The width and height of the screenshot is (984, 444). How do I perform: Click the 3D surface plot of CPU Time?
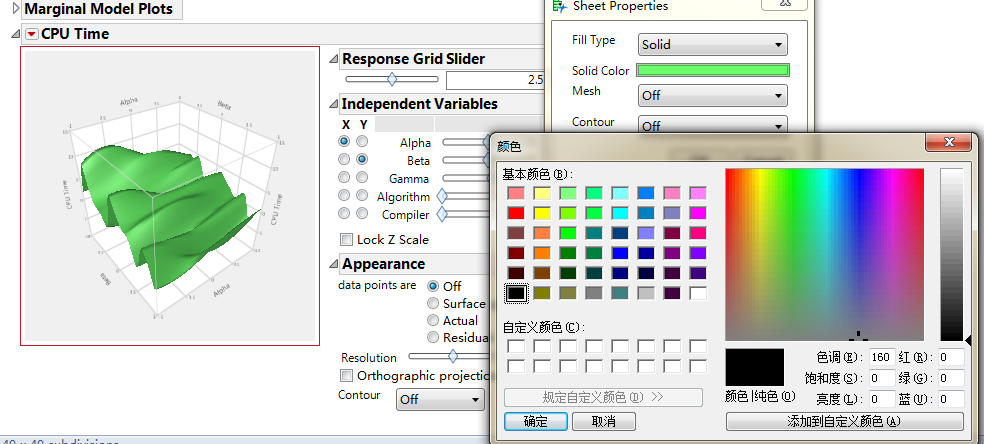[x=169, y=196]
